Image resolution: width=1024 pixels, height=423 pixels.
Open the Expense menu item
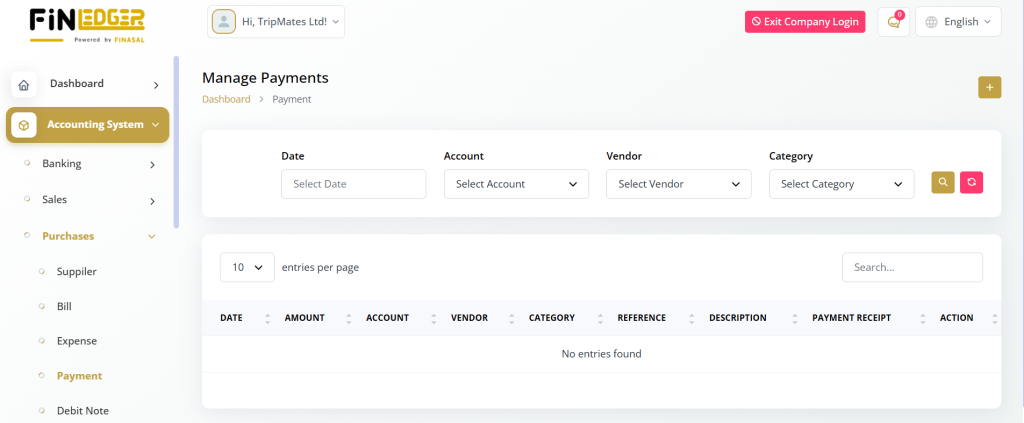coord(77,341)
